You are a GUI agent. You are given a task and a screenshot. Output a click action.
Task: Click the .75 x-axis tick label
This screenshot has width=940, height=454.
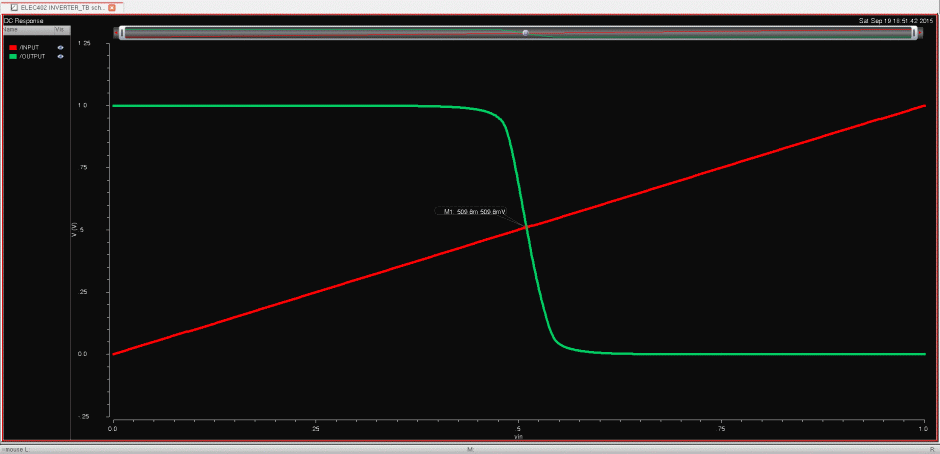pos(722,429)
